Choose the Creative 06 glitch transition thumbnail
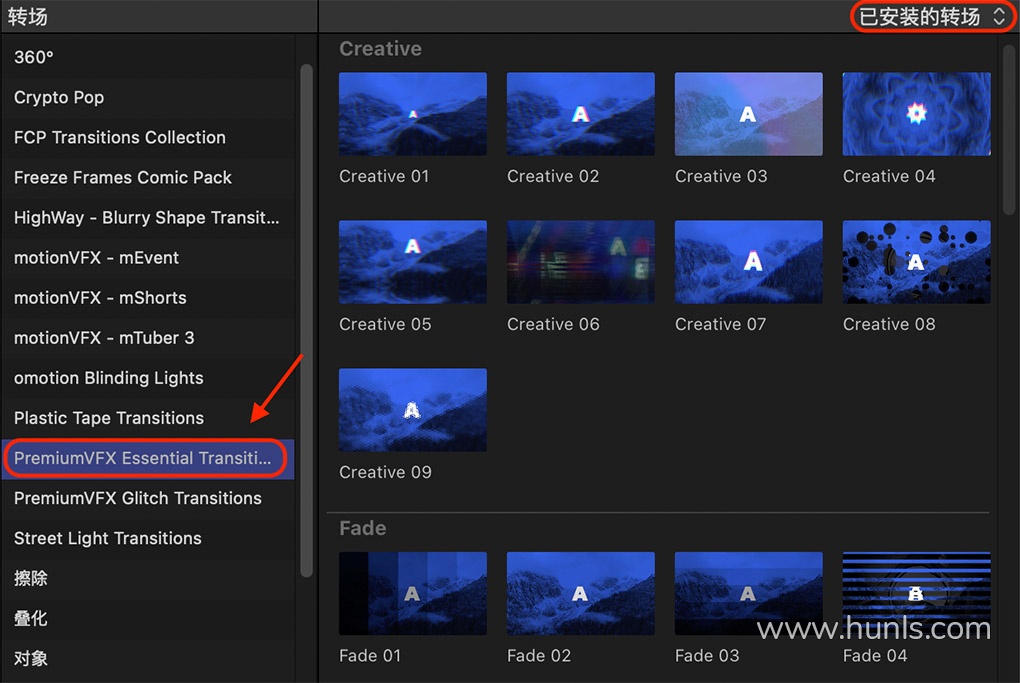The image size is (1020, 683). pos(580,261)
